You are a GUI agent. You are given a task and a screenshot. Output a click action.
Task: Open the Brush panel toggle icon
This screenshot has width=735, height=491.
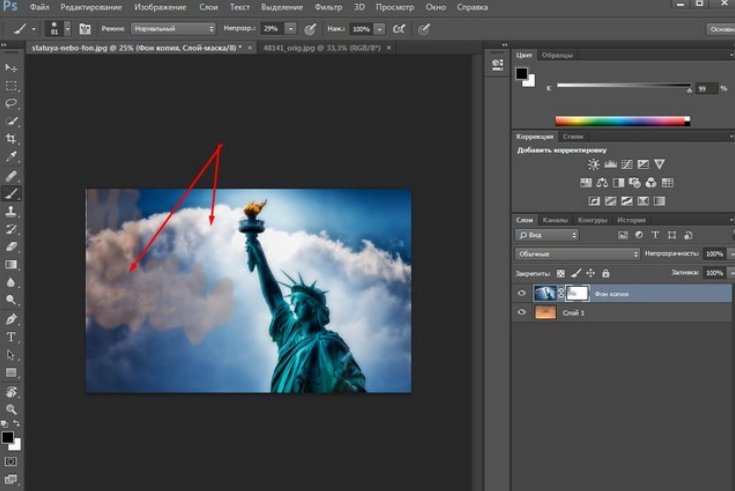[x=85, y=29]
